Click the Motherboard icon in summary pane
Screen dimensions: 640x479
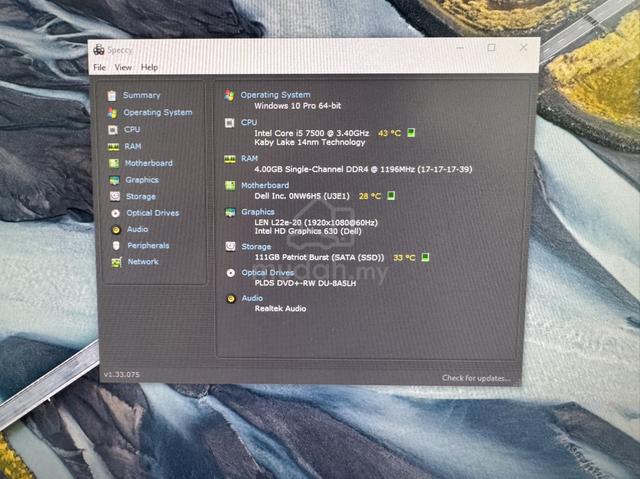[x=230, y=186]
